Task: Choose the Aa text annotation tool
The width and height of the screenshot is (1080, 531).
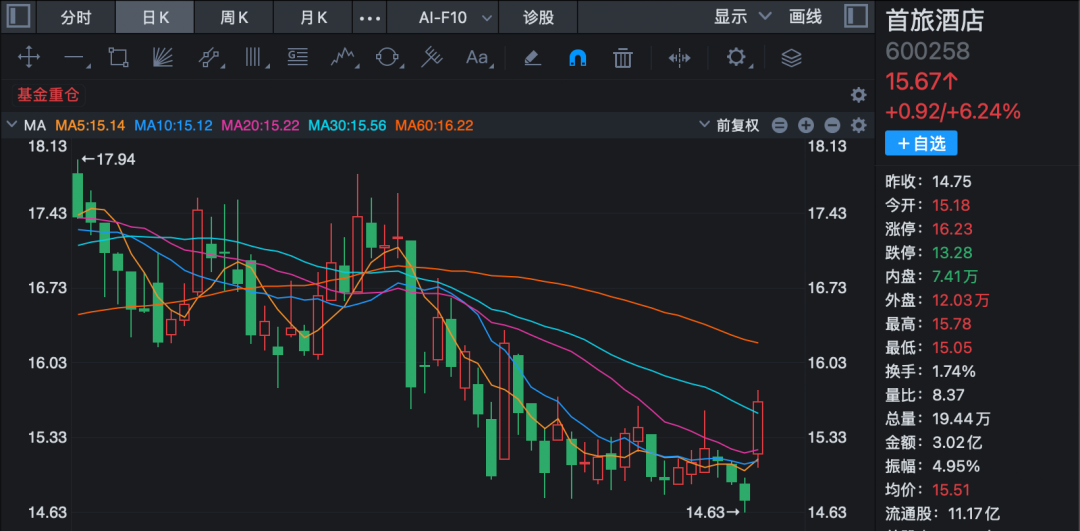Action: pos(477,58)
